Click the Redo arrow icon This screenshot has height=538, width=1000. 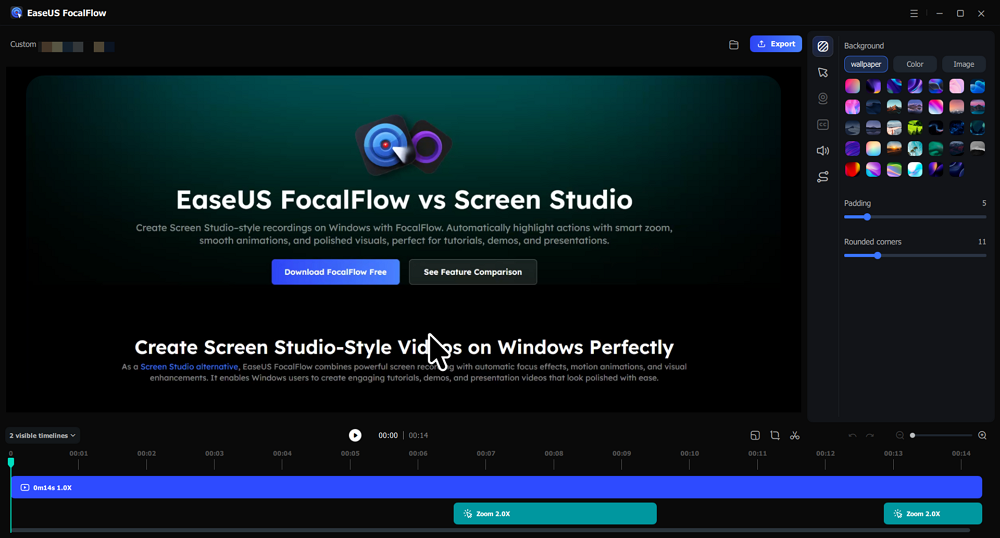point(870,435)
